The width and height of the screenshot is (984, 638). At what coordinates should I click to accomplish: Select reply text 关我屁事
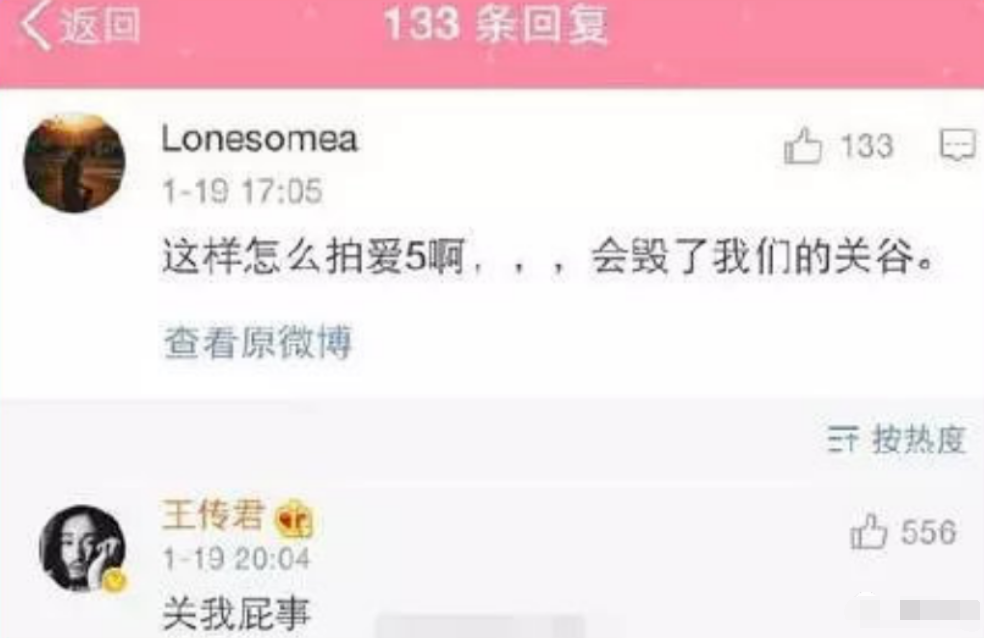[236, 613]
